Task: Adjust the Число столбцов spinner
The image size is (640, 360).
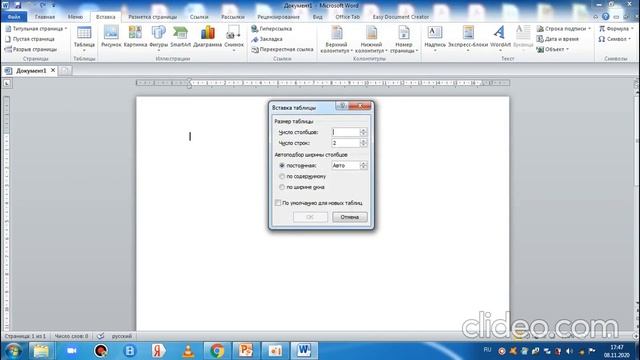Action: click(x=363, y=132)
